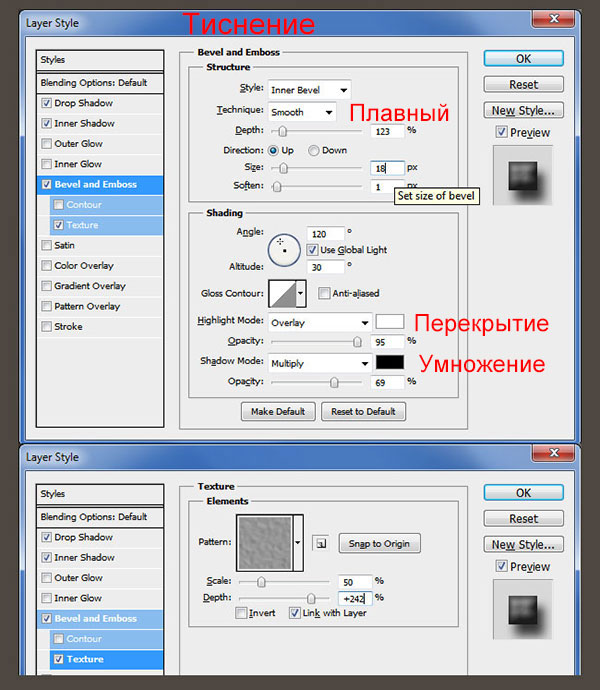This screenshot has width=600, height=690.
Task: Enable Stroke checkbox
Action: tap(46, 326)
